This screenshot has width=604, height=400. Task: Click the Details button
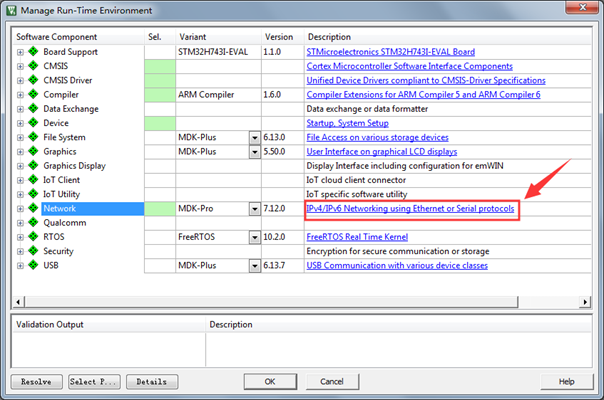(152, 382)
